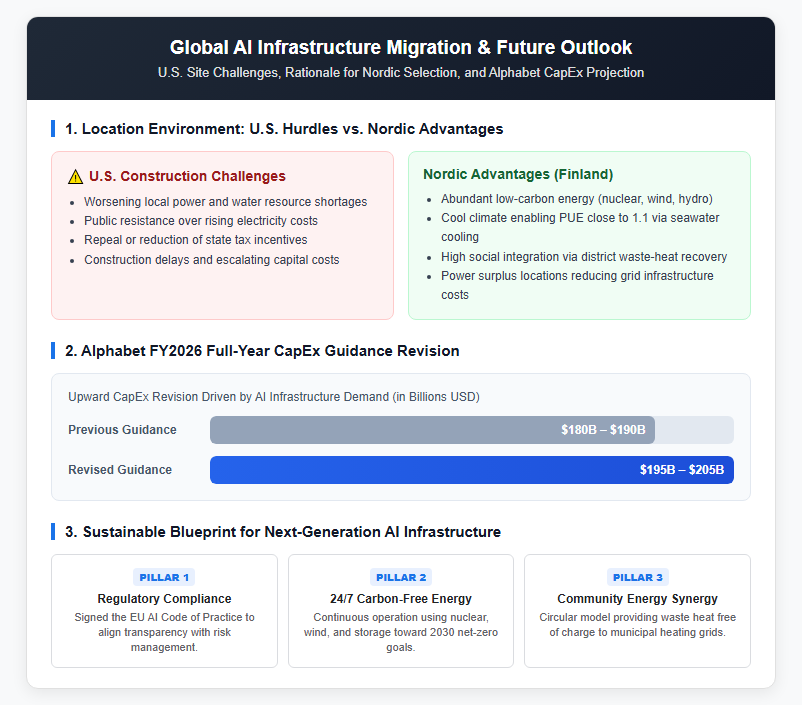Click bullet 'Worsening local power and water resource shortages'

click(226, 202)
